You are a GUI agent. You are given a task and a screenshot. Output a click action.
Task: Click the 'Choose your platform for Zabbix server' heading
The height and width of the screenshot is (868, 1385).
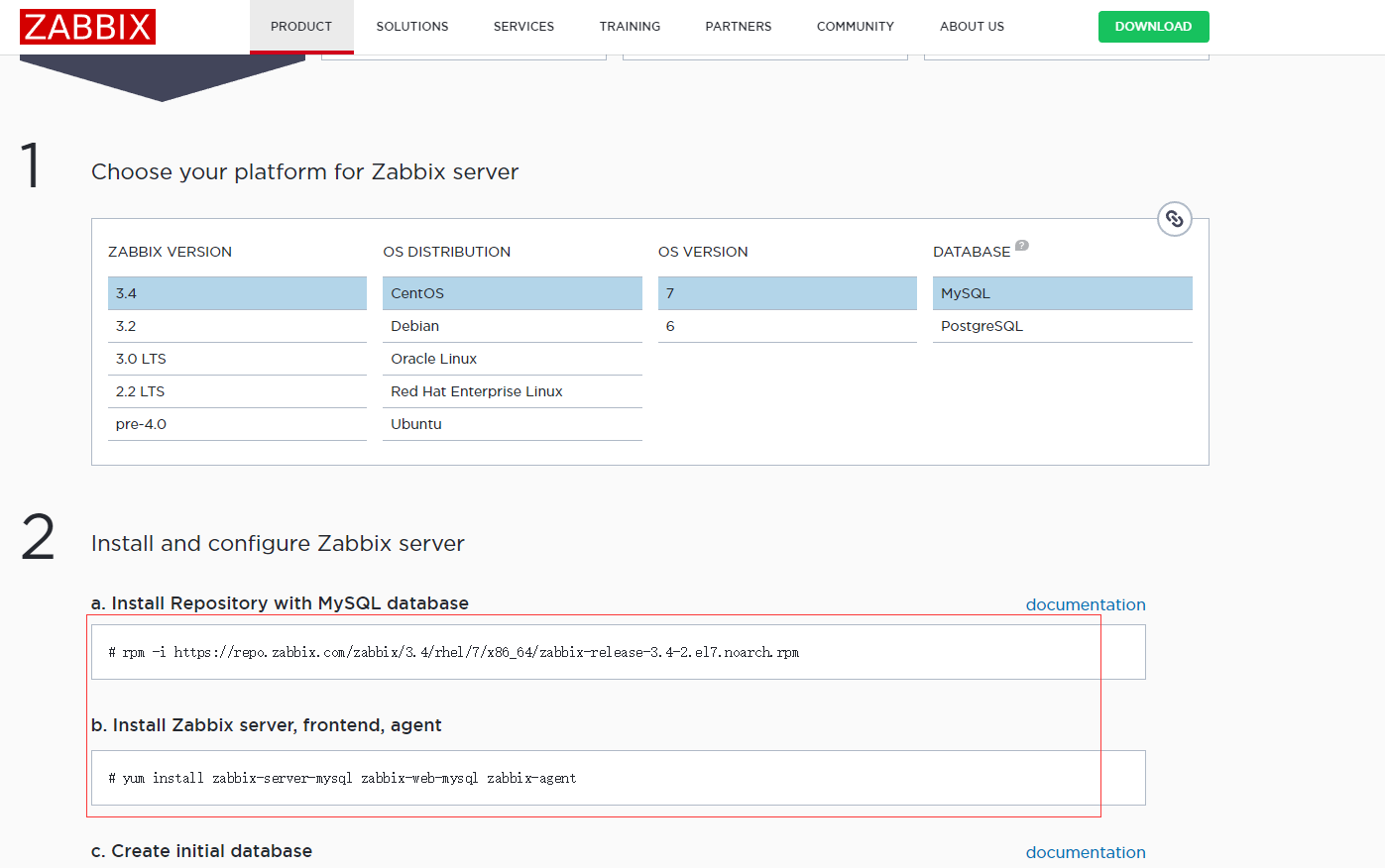(x=305, y=172)
